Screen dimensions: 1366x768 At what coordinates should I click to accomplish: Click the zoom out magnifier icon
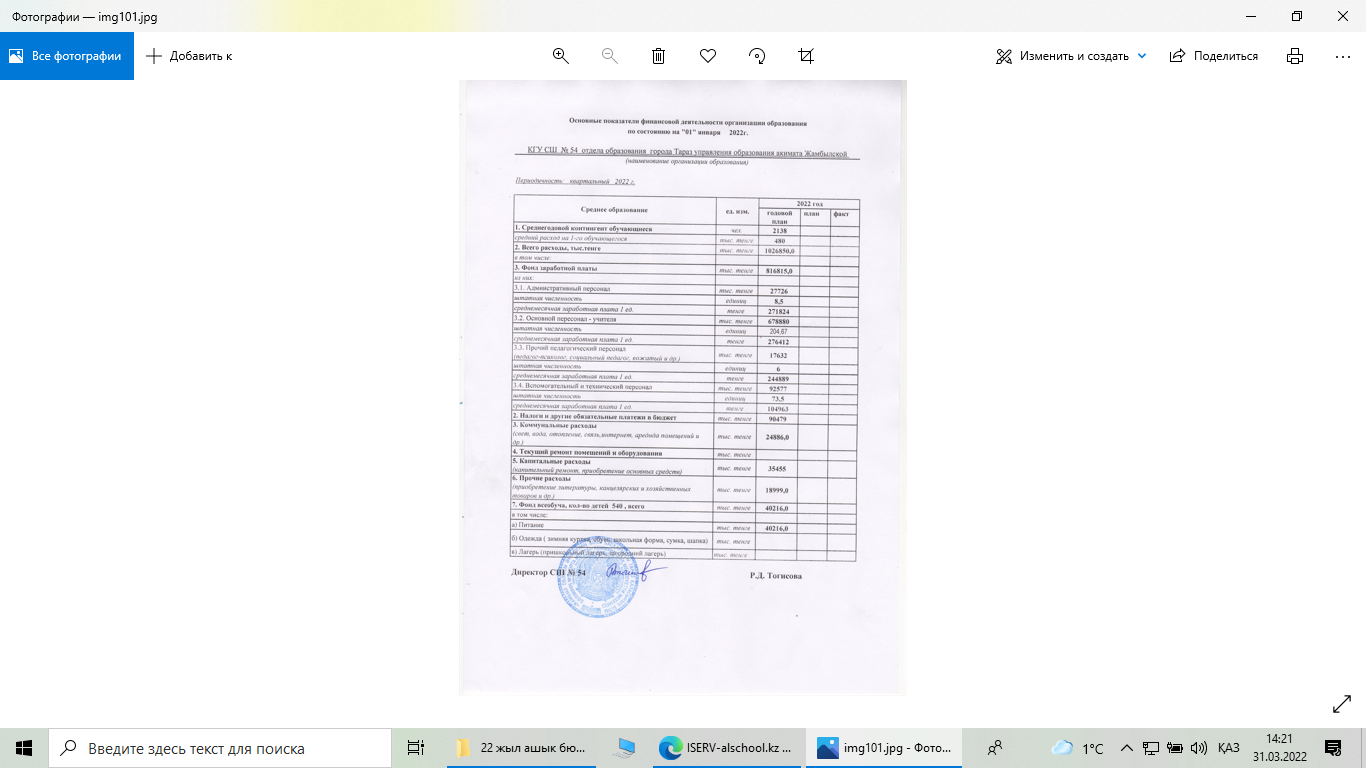[x=609, y=56]
